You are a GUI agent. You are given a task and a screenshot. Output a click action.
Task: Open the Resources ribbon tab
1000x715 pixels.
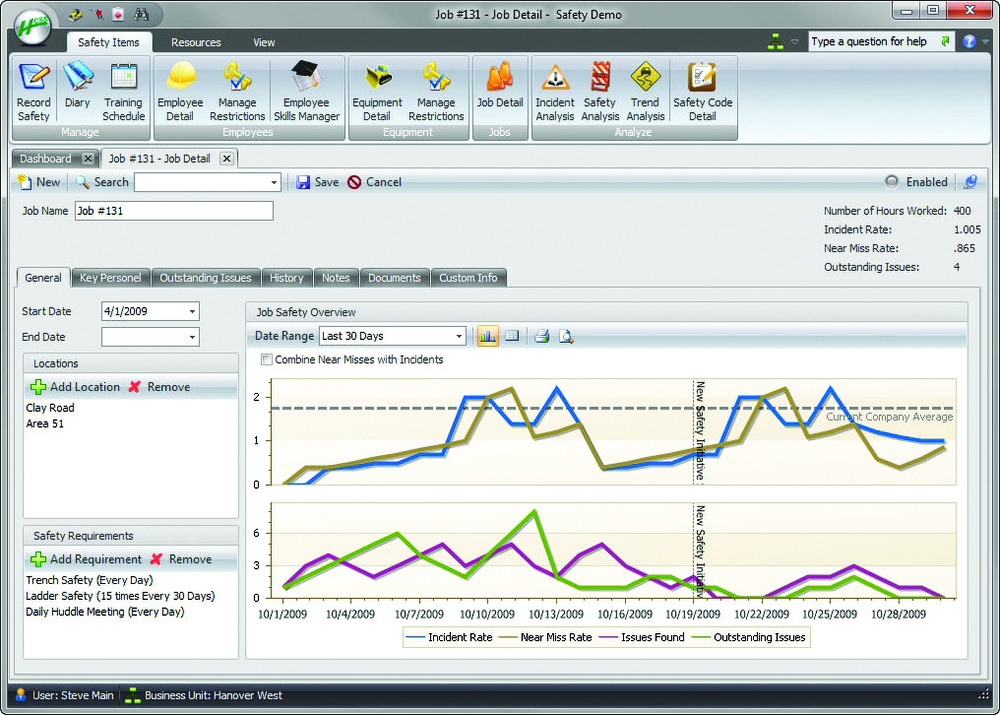[x=196, y=42]
